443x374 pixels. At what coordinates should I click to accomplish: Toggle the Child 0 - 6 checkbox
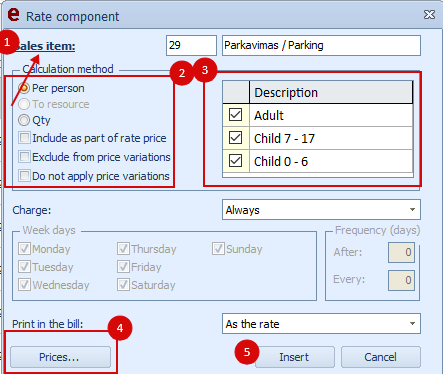click(x=235, y=161)
